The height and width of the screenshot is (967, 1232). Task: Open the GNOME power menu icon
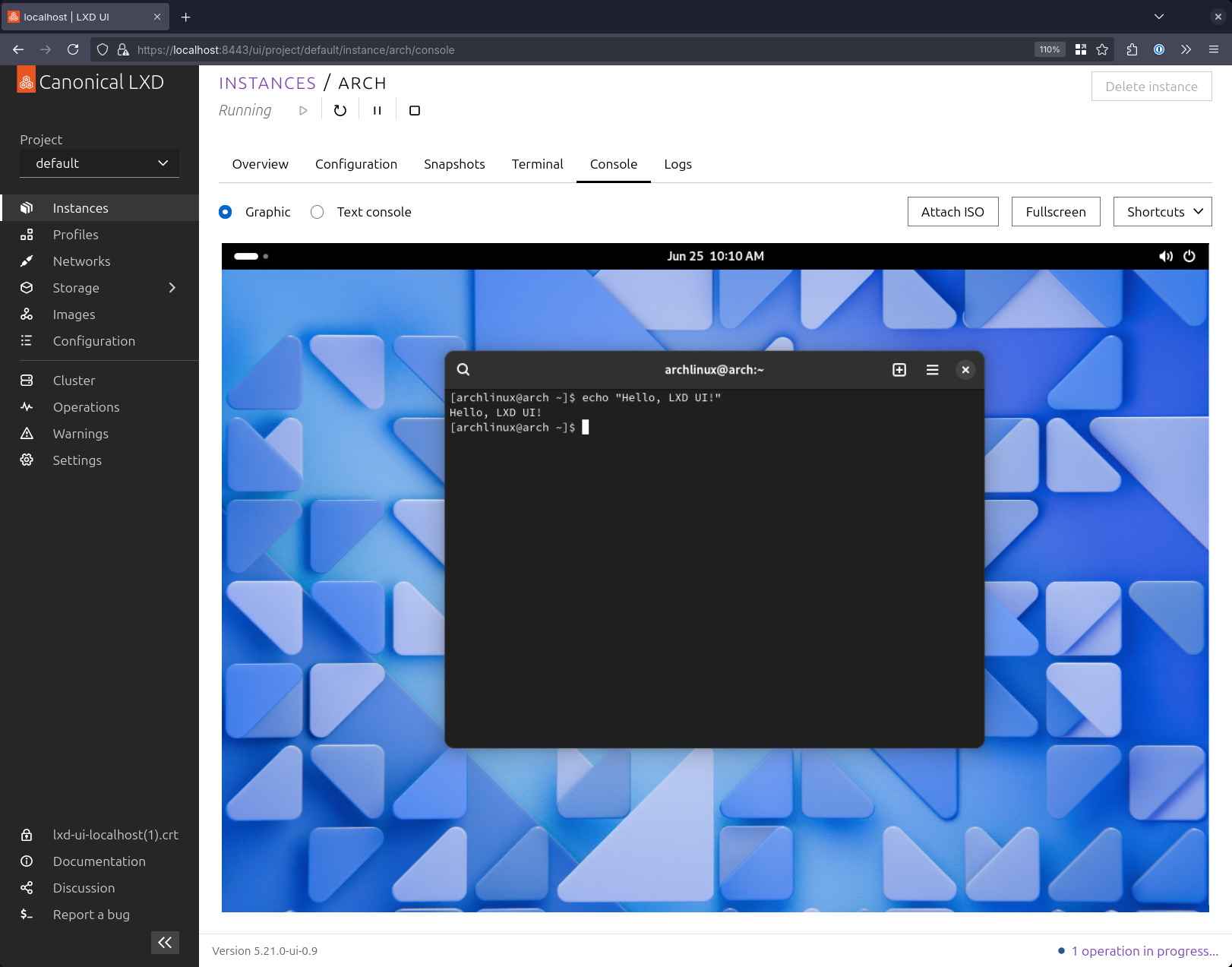[1189, 257]
